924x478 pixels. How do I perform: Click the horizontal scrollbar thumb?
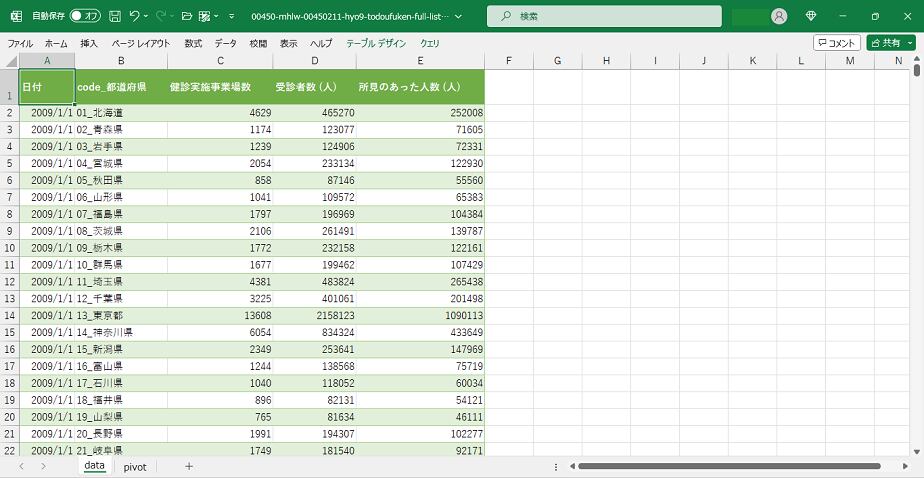click(728, 466)
